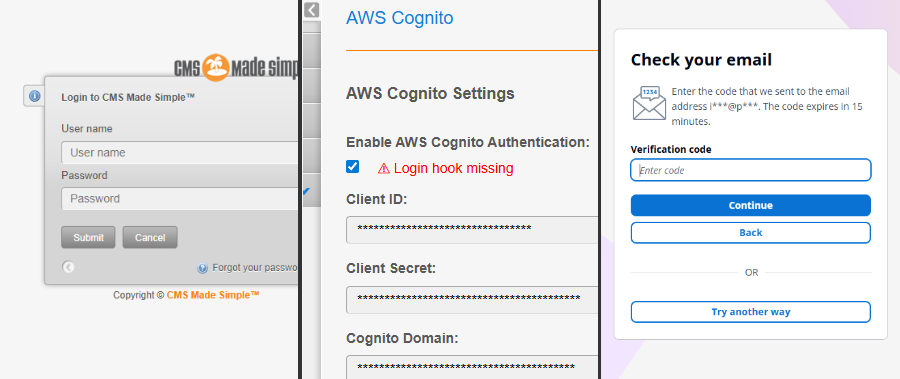Click the warning icon before Login hook missing
Viewport: 900px width, 379px height.
[383, 168]
